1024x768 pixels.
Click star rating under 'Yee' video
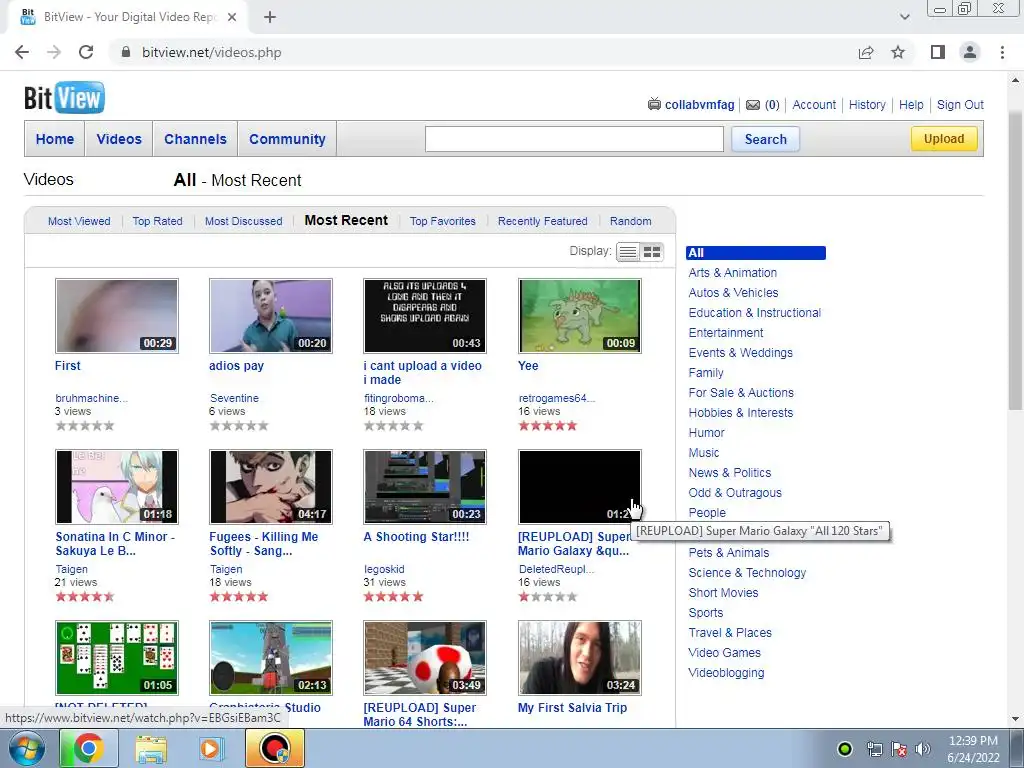pos(548,426)
